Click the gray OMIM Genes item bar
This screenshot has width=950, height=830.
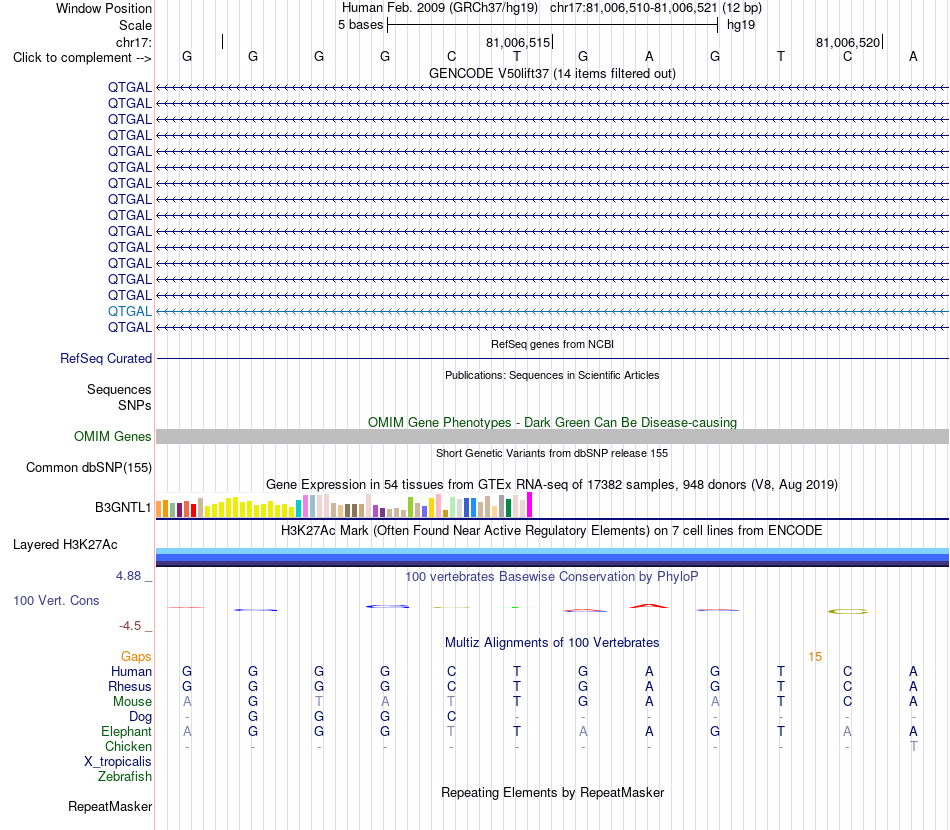[x=552, y=436]
